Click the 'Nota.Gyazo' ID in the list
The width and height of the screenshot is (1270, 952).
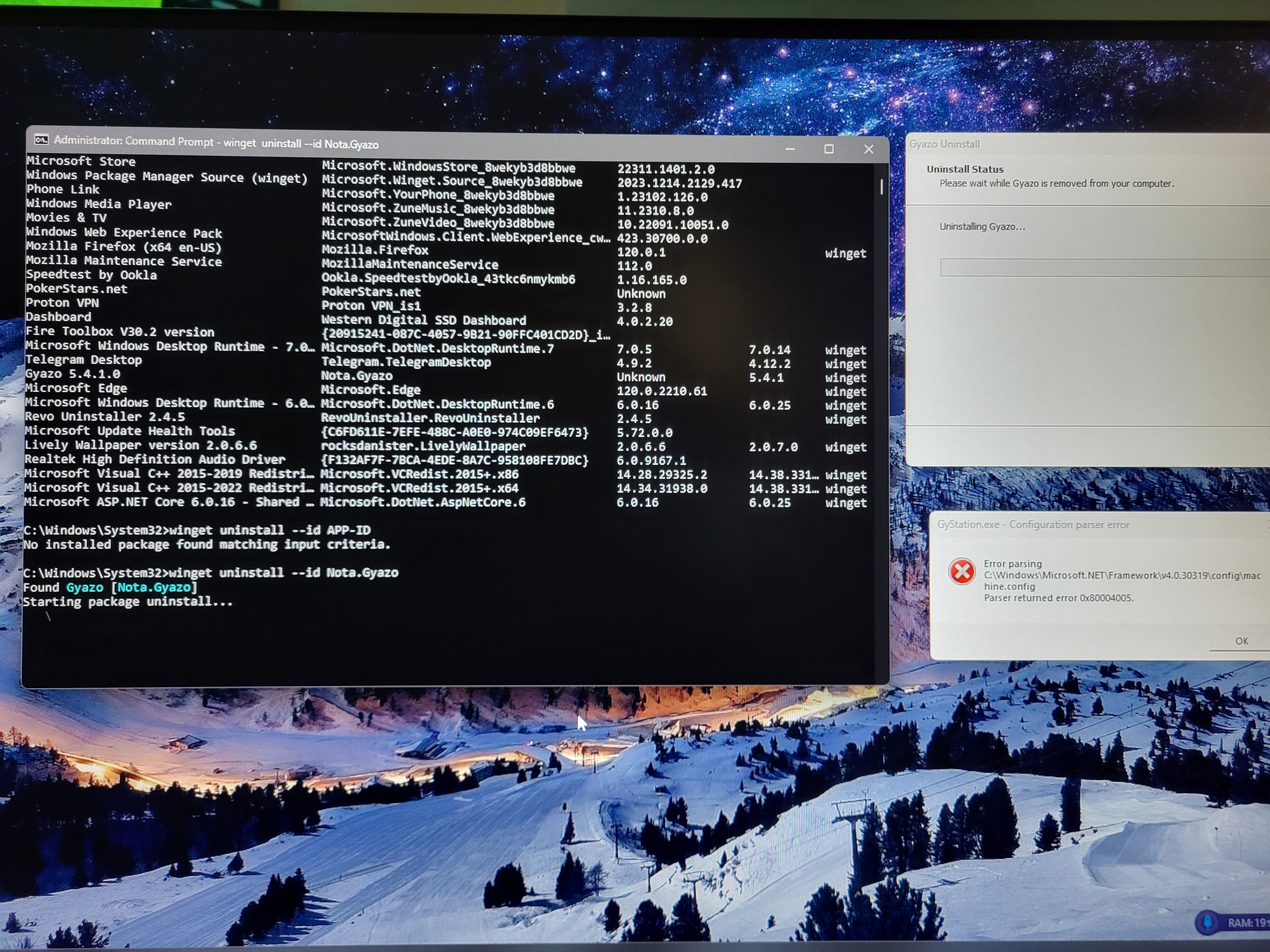[357, 376]
